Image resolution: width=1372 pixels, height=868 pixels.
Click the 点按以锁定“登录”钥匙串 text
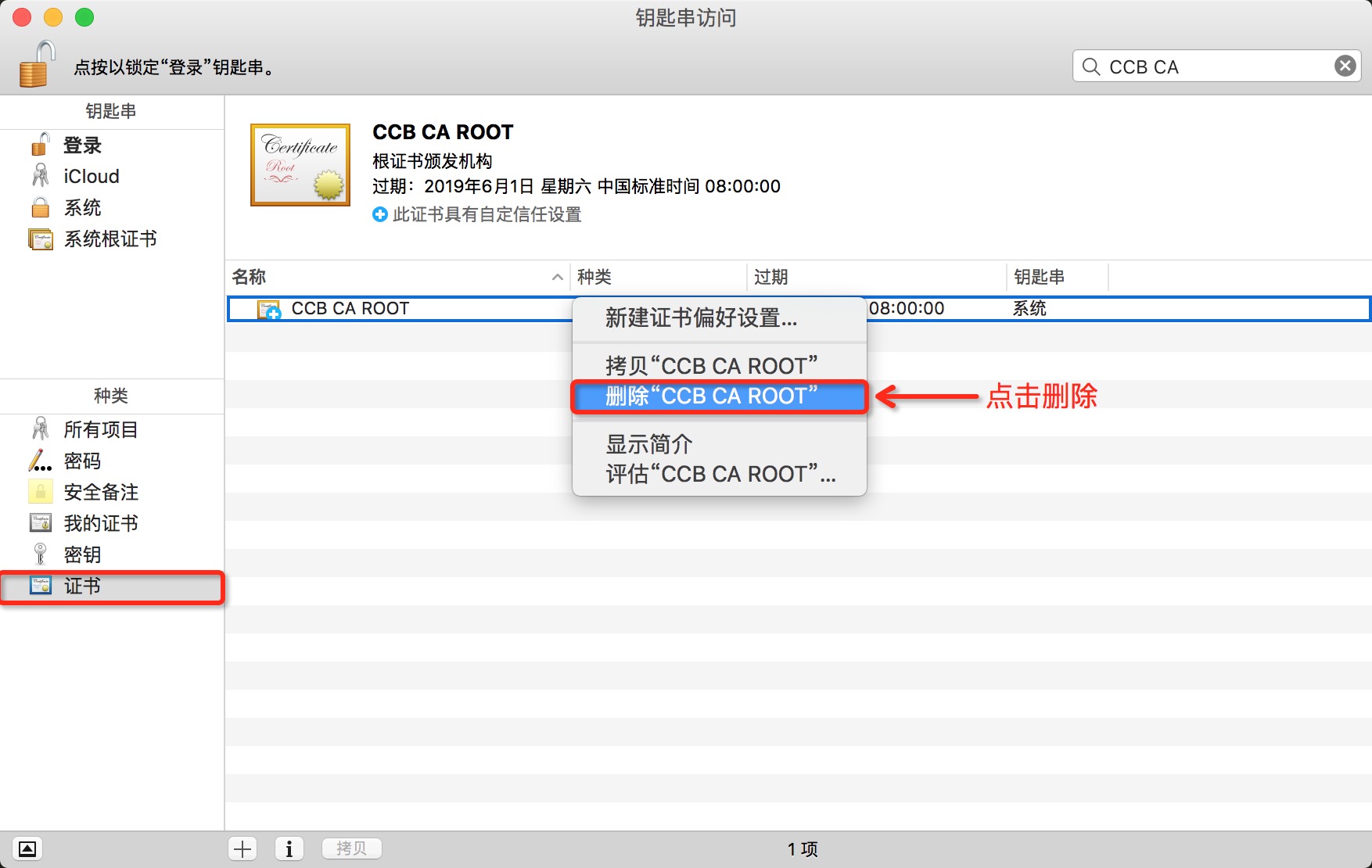tap(175, 68)
